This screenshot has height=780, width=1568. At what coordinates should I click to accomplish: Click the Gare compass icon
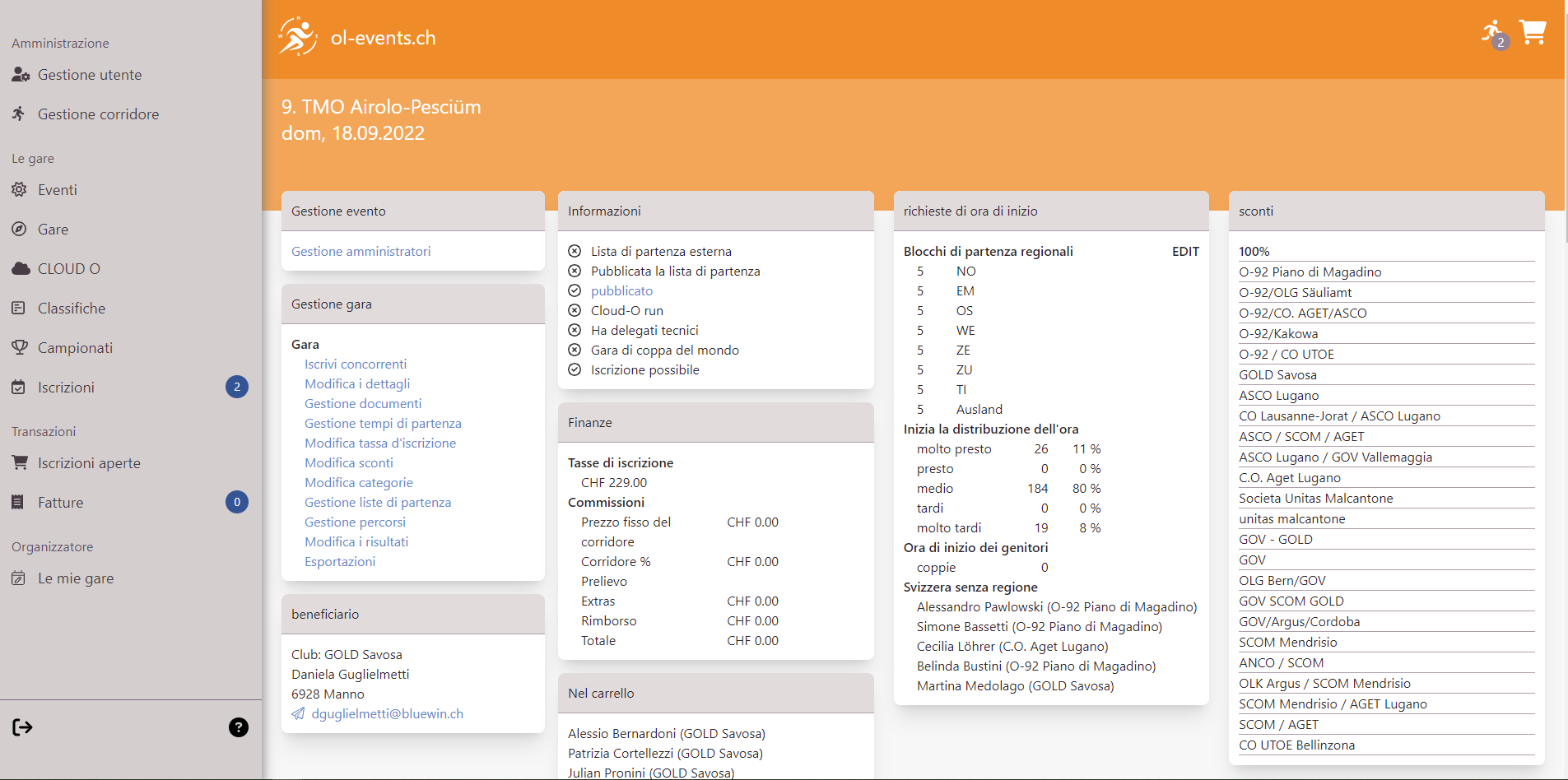tap(19, 230)
